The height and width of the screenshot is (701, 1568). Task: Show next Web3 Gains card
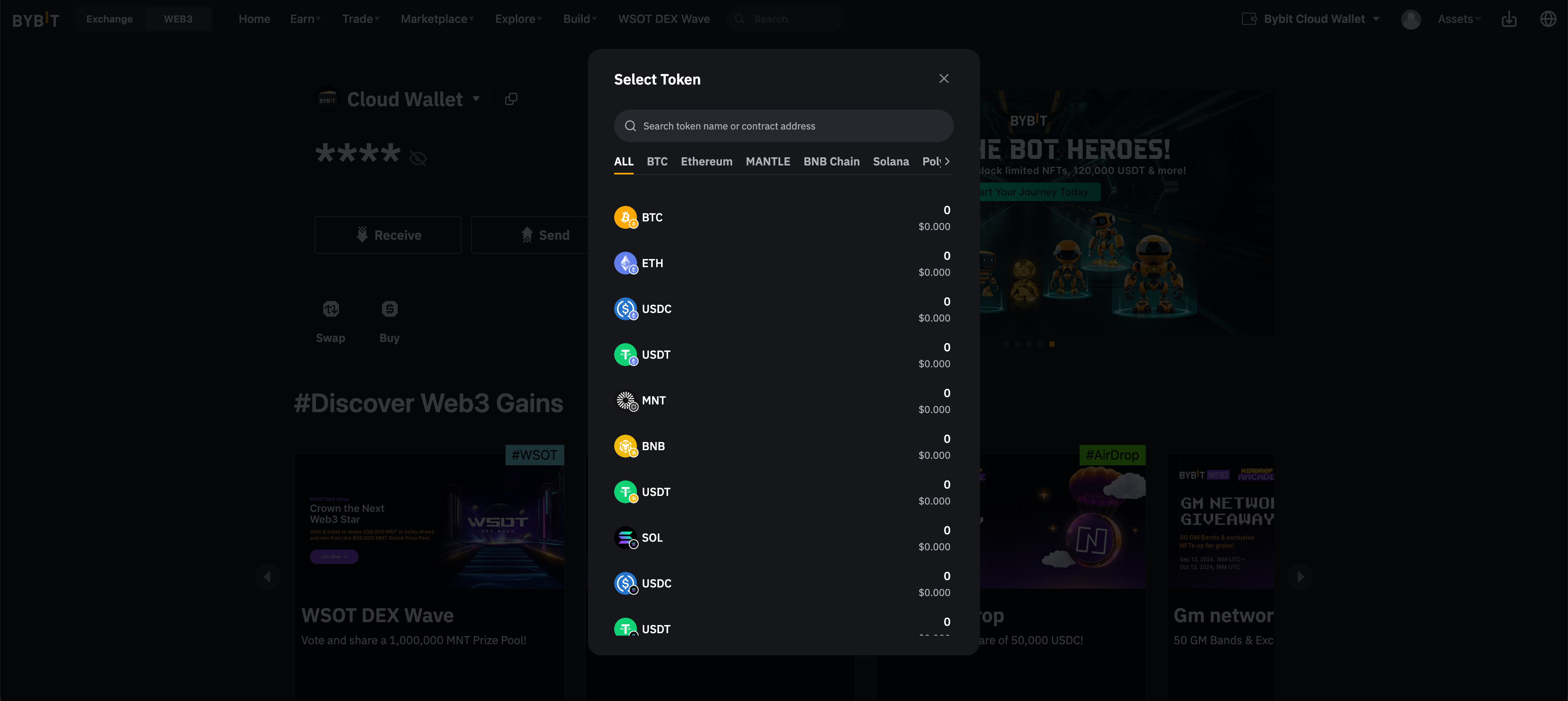tap(1300, 576)
